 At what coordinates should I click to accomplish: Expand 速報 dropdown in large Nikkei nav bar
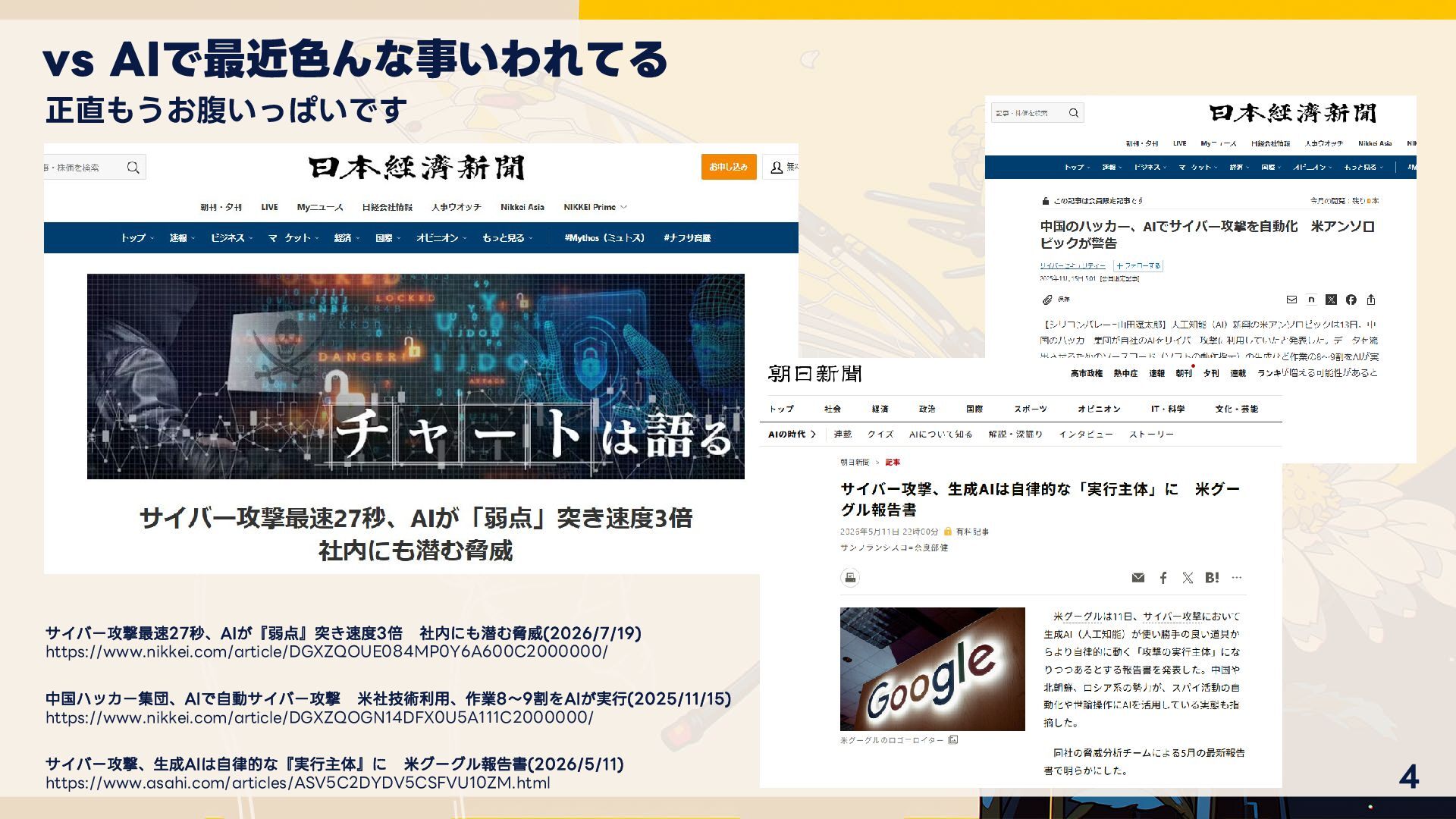point(182,238)
